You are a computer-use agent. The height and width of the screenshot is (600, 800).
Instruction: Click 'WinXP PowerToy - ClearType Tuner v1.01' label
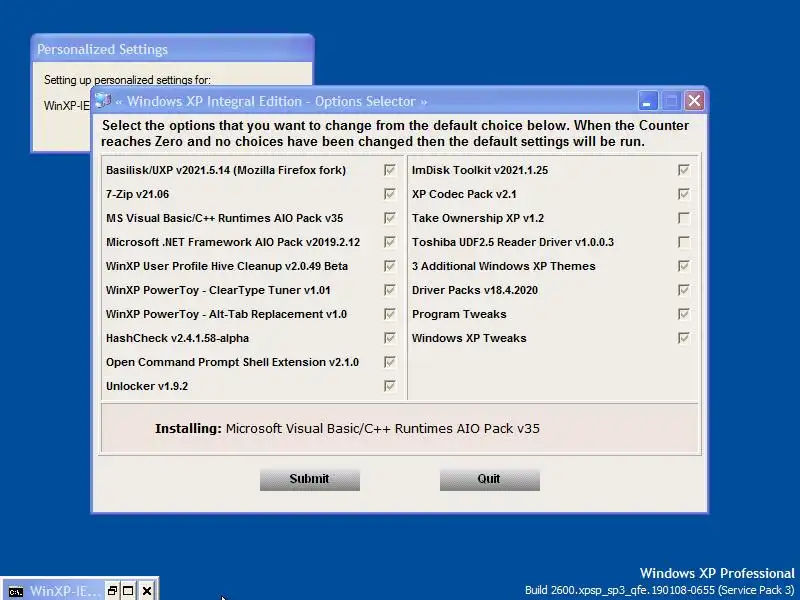coord(218,290)
